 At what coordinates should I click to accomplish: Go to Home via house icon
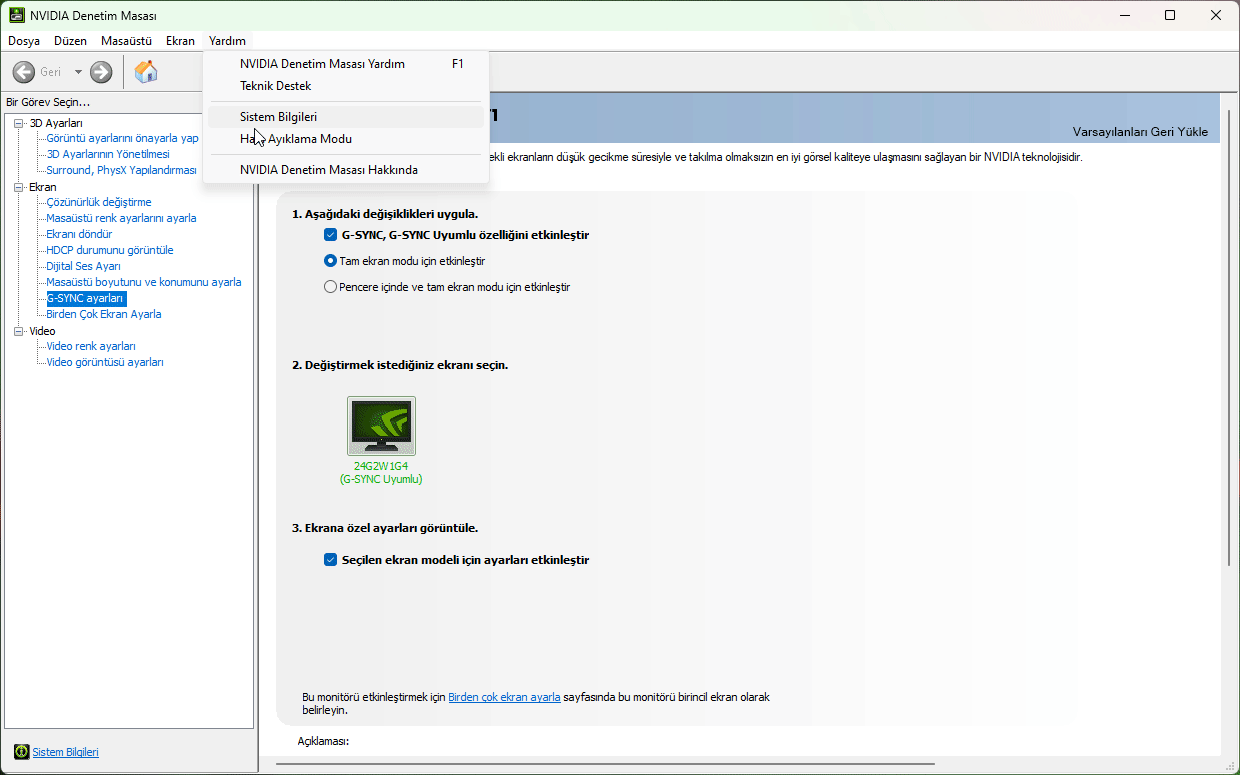tap(146, 71)
